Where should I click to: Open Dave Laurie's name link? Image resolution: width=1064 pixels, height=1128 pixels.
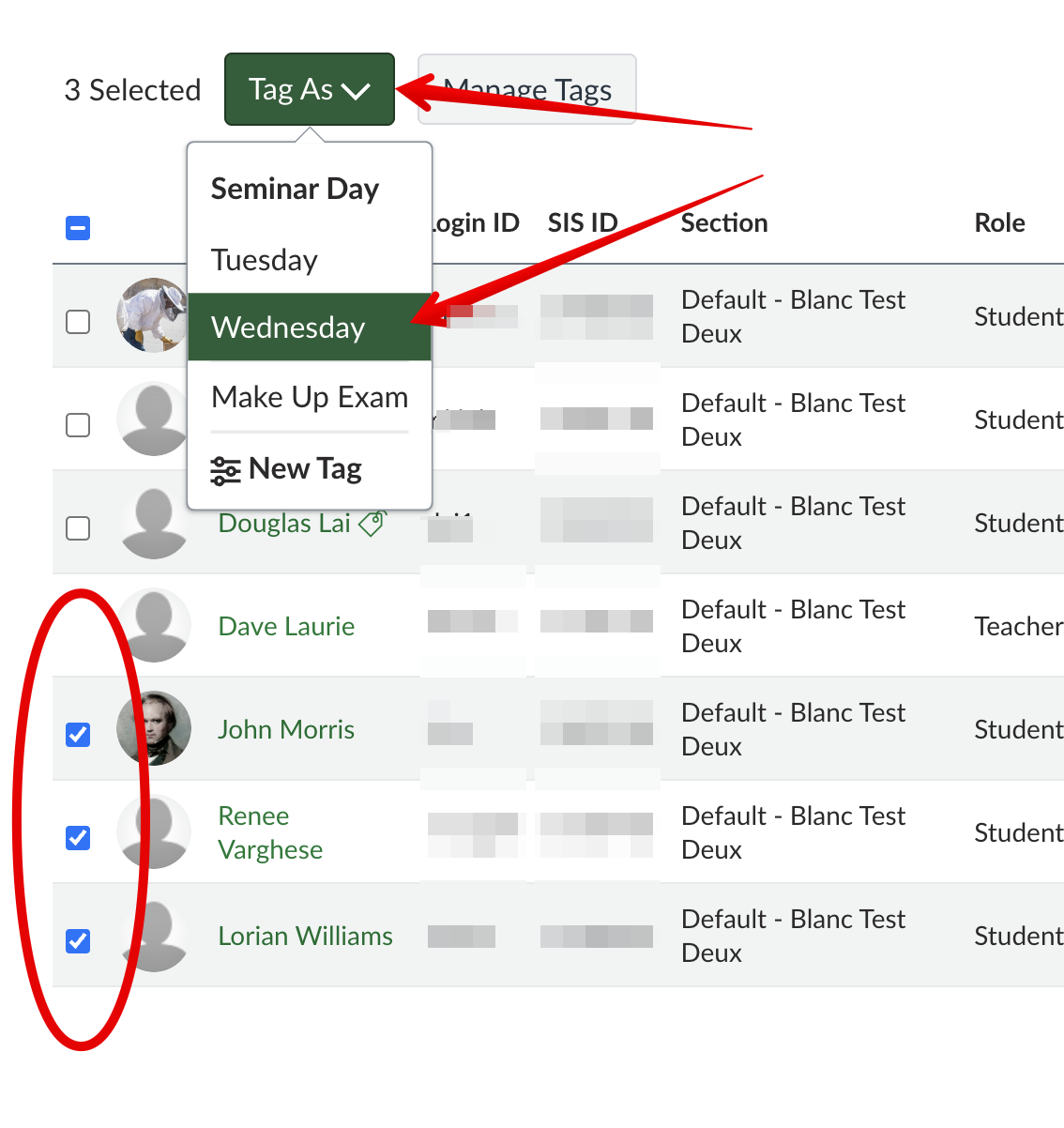point(286,626)
